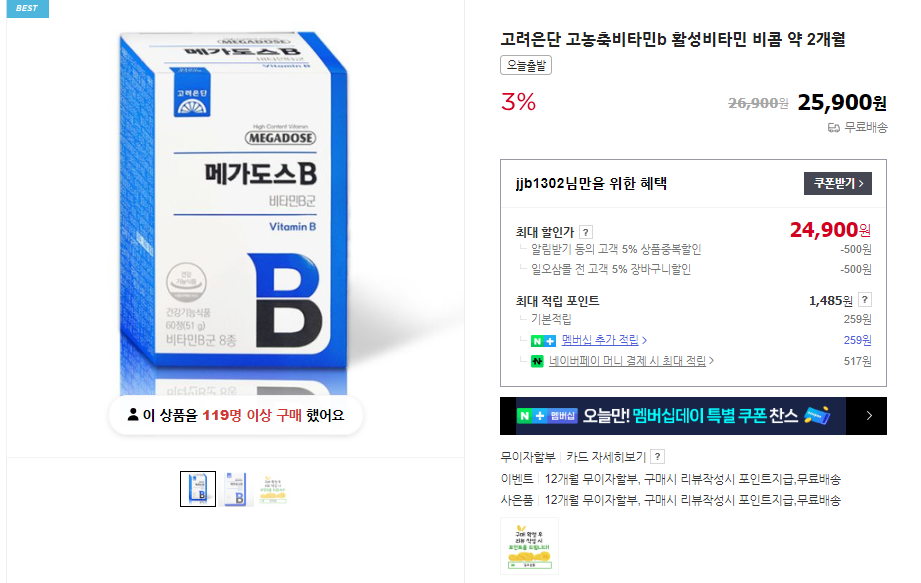
Task: Click the help icon beside 1,485원 points
Action: [x=864, y=300]
